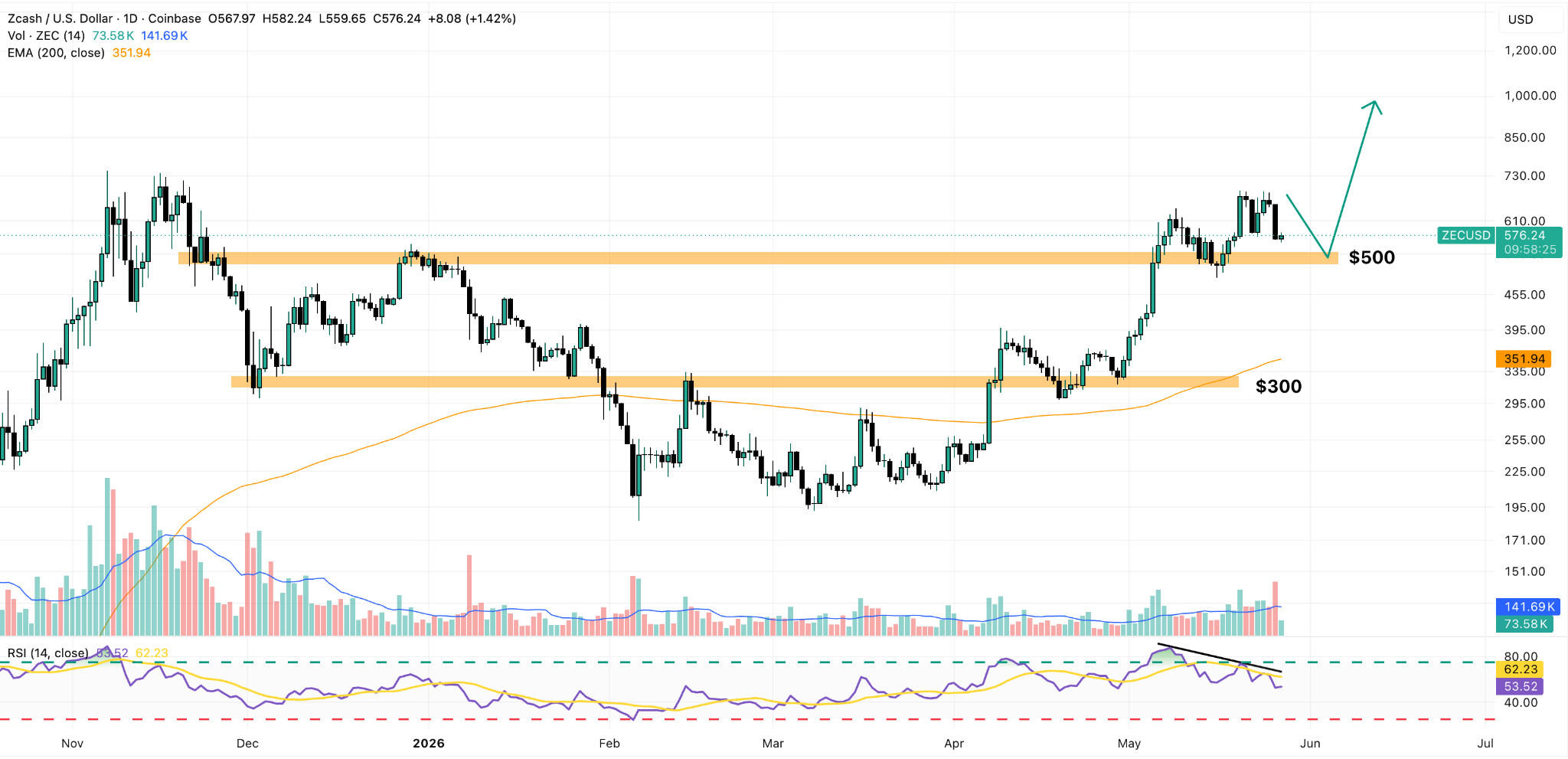1568x759 pixels.
Task: Select the Vol · ZEC (14) indicator legend
Action: pyautogui.click(x=46, y=36)
